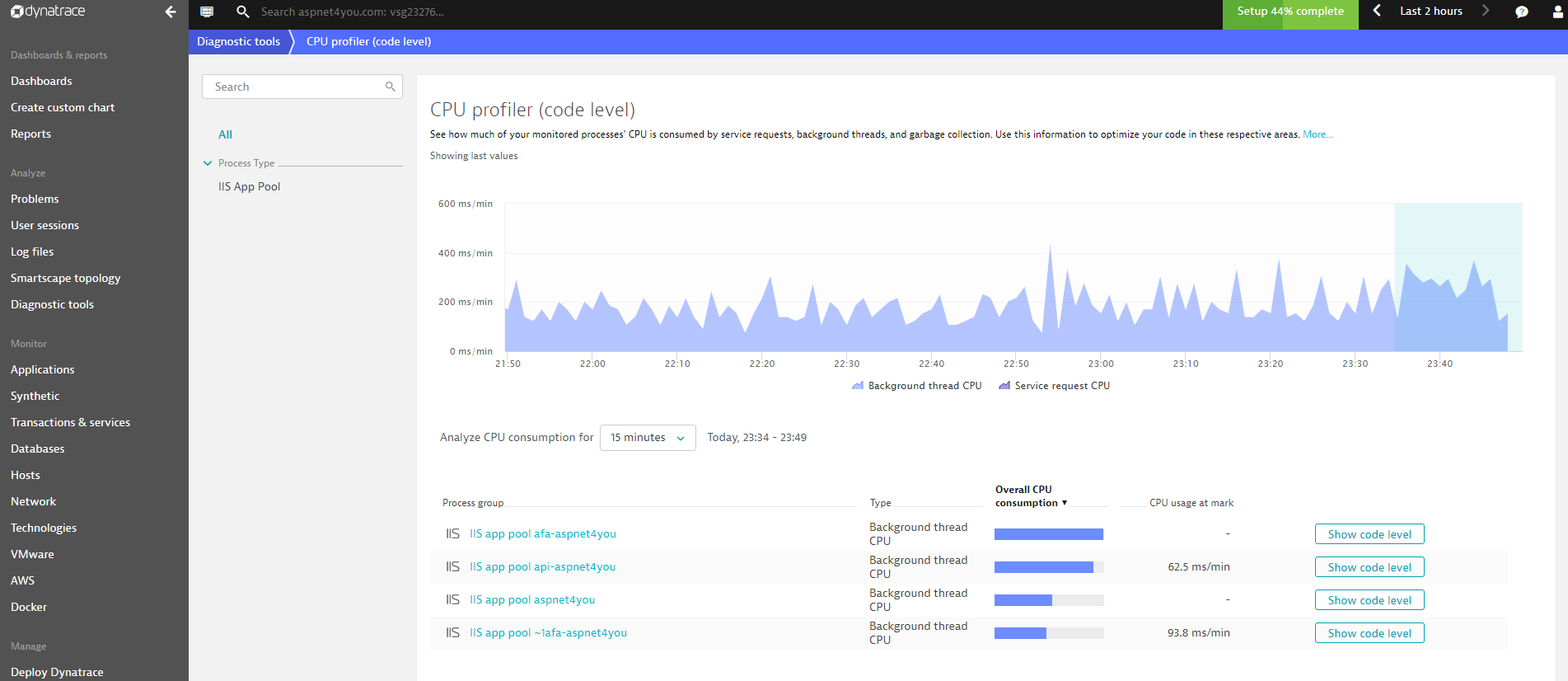
Task: Click the More... link in description
Action: (x=1317, y=134)
